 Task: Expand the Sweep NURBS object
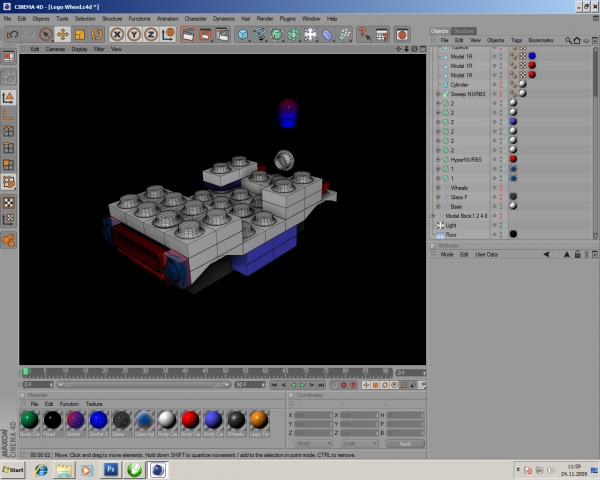point(438,94)
